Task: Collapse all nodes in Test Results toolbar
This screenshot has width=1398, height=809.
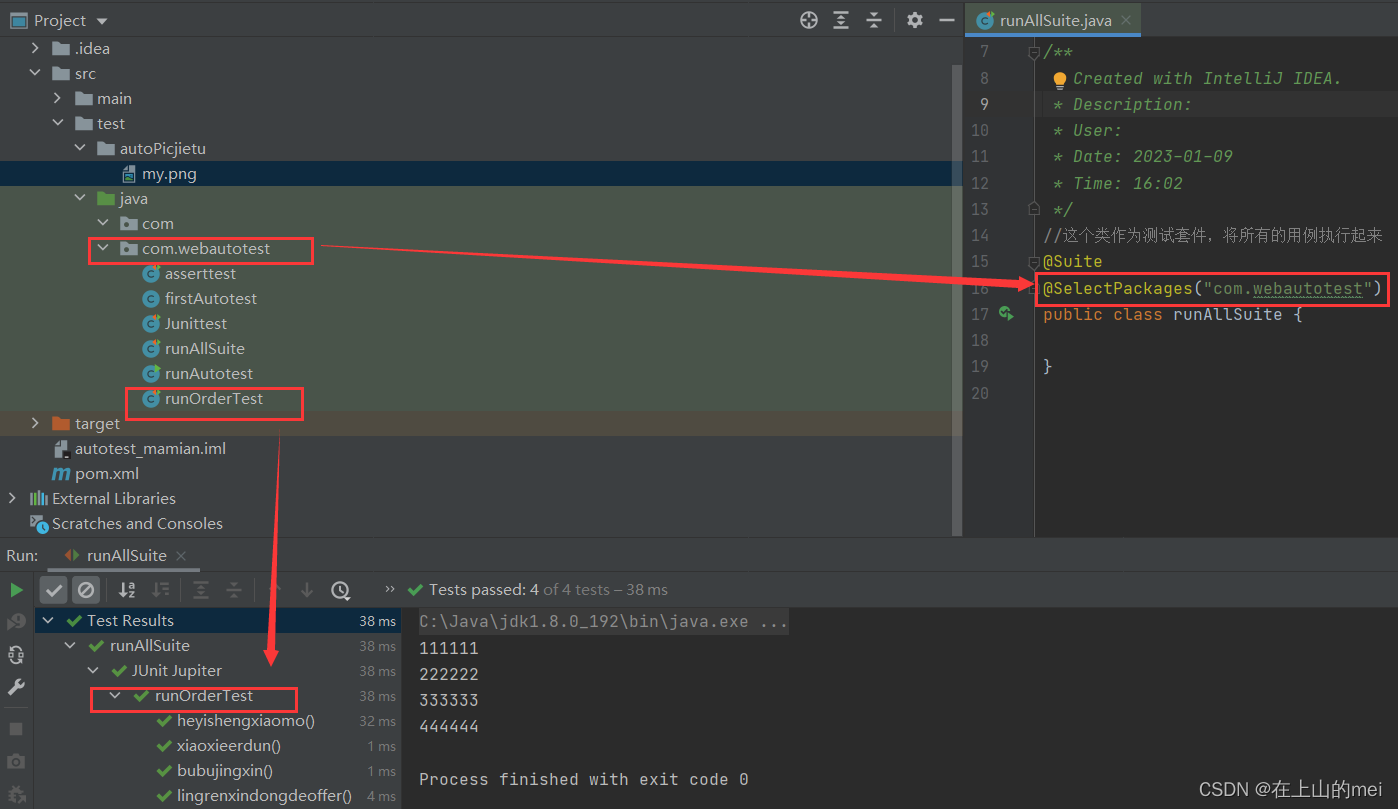Action: tap(234, 589)
